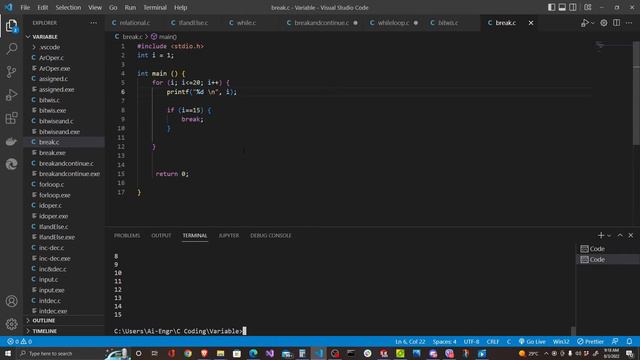
Task: Click Go Live in status bar
Action: point(532,342)
